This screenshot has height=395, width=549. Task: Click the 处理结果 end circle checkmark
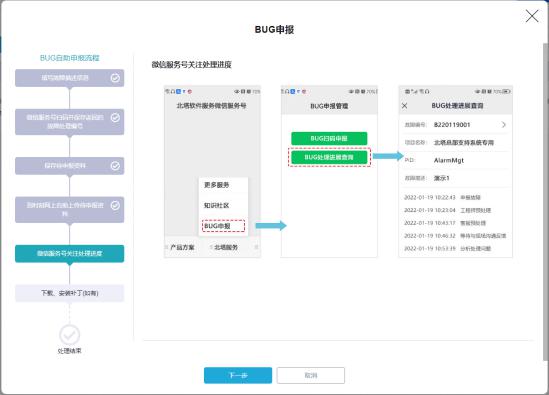(x=69, y=335)
